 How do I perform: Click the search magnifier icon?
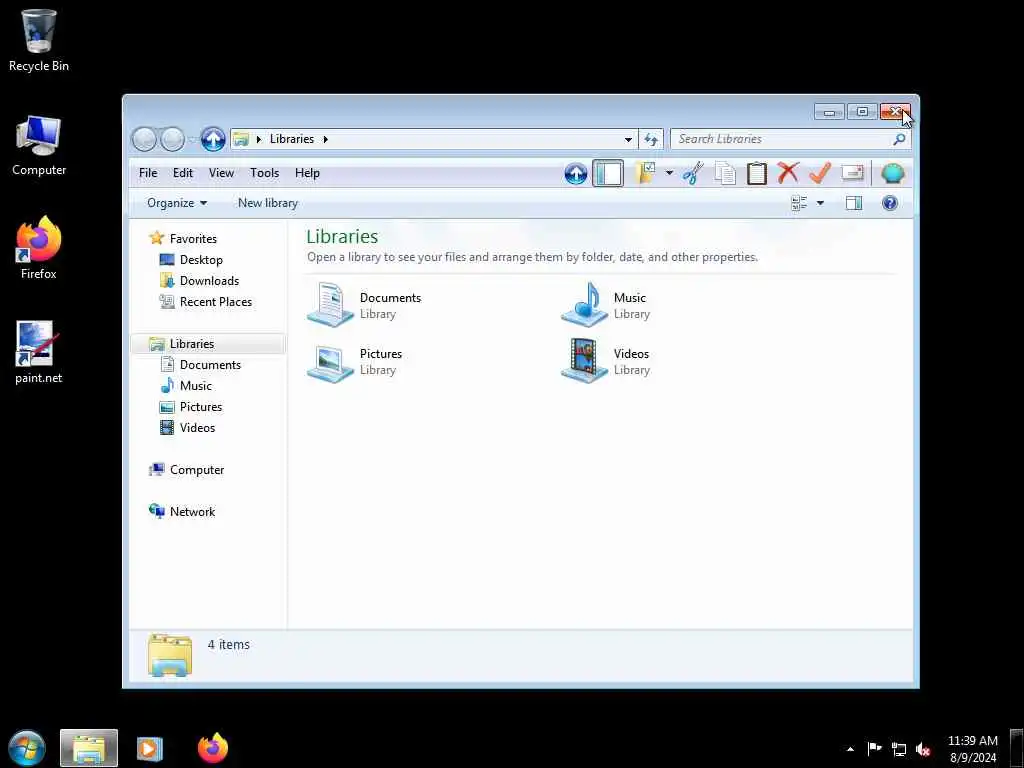(x=899, y=139)
